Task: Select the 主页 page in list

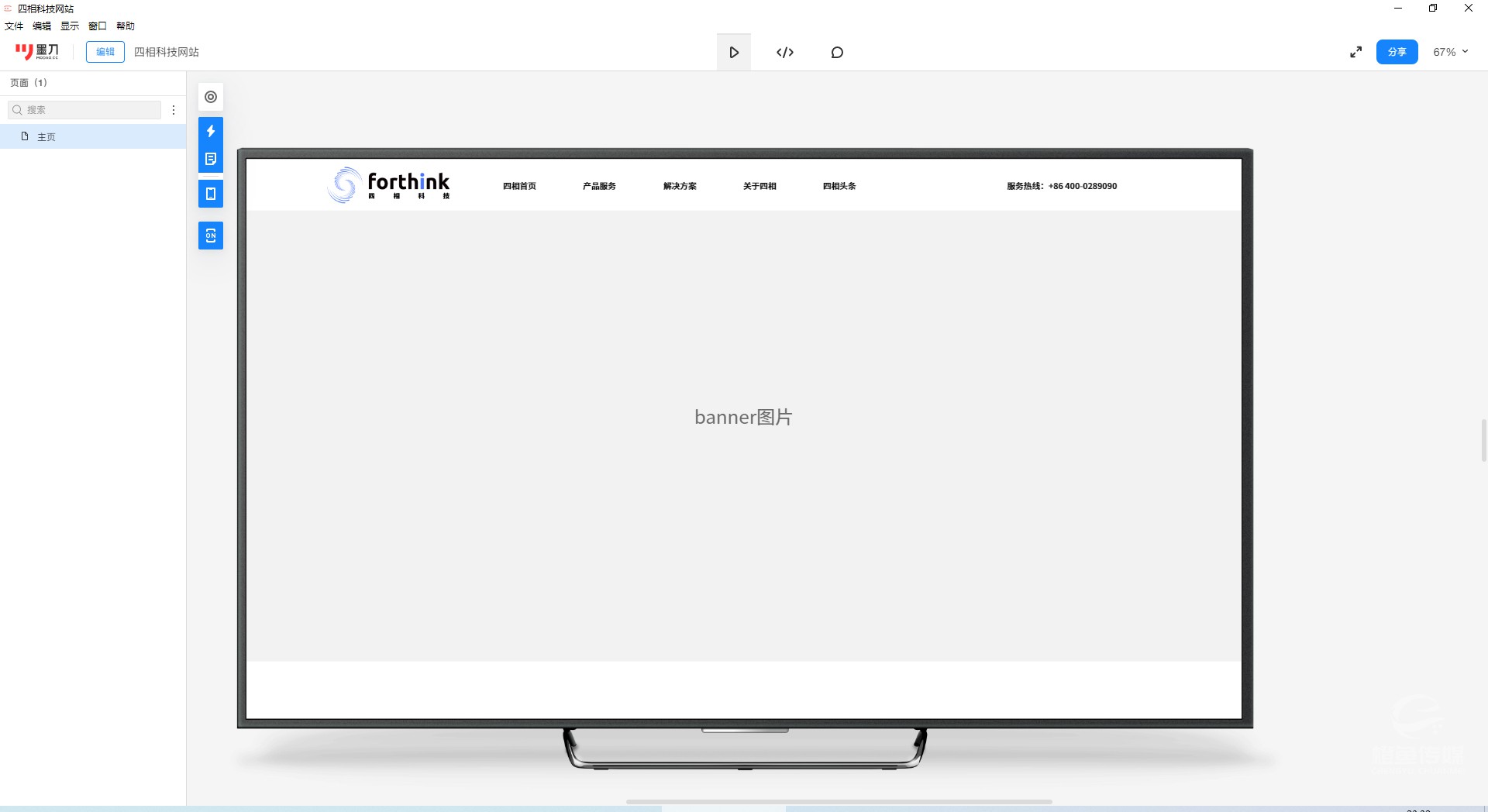Action: pos(46,136)
